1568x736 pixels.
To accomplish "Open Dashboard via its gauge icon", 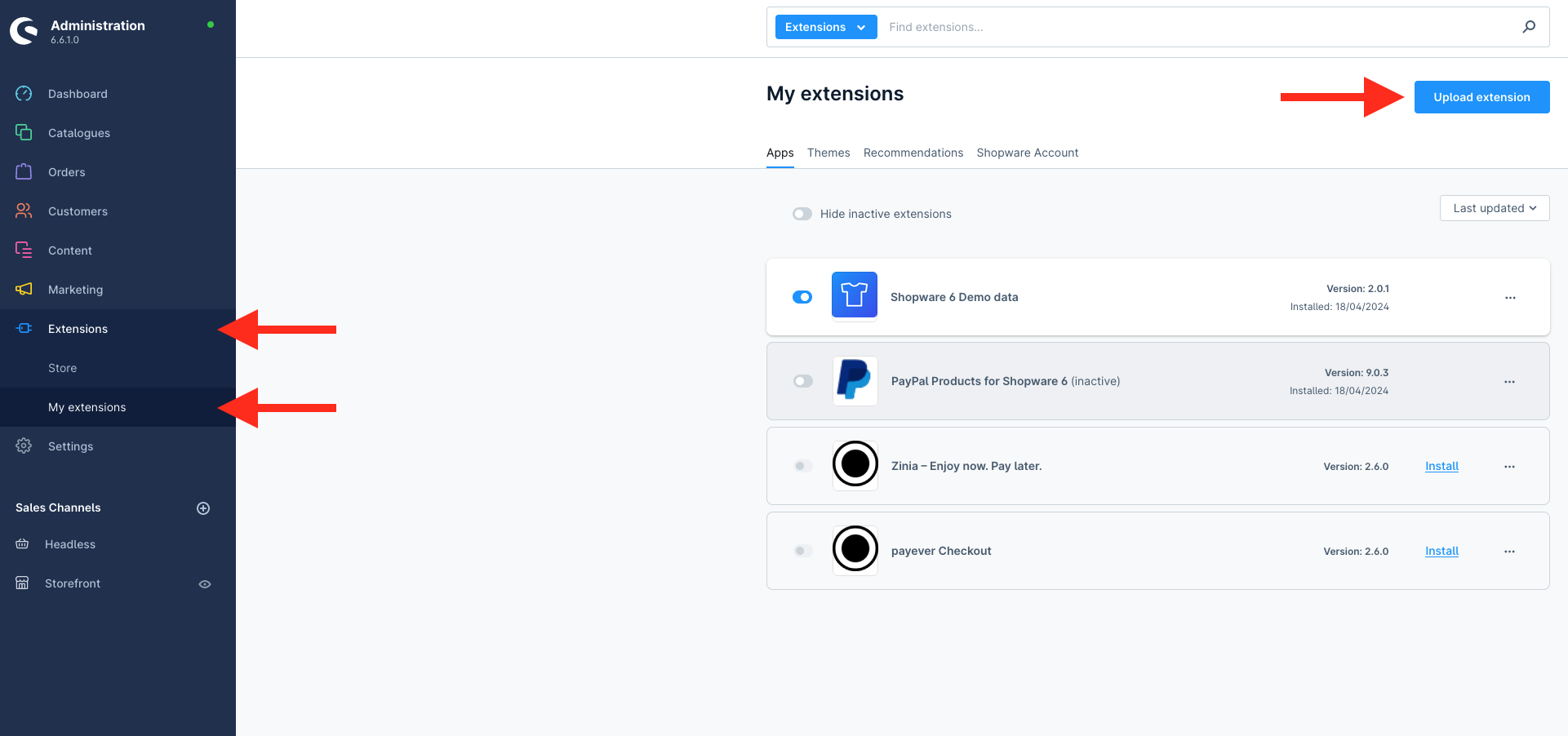I will click(x=24, y=94).
